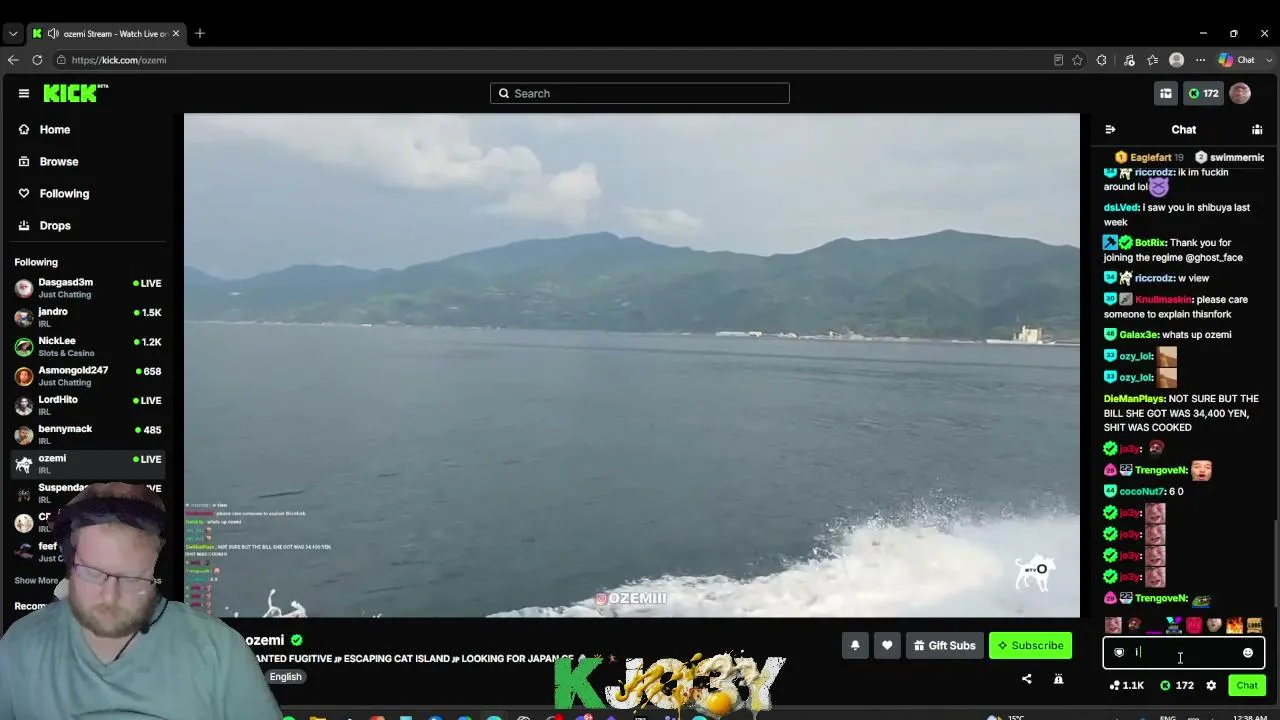This screenshot has width=1280, height=720.
Task: Open a new browser tab
Action: click(200, 33)
